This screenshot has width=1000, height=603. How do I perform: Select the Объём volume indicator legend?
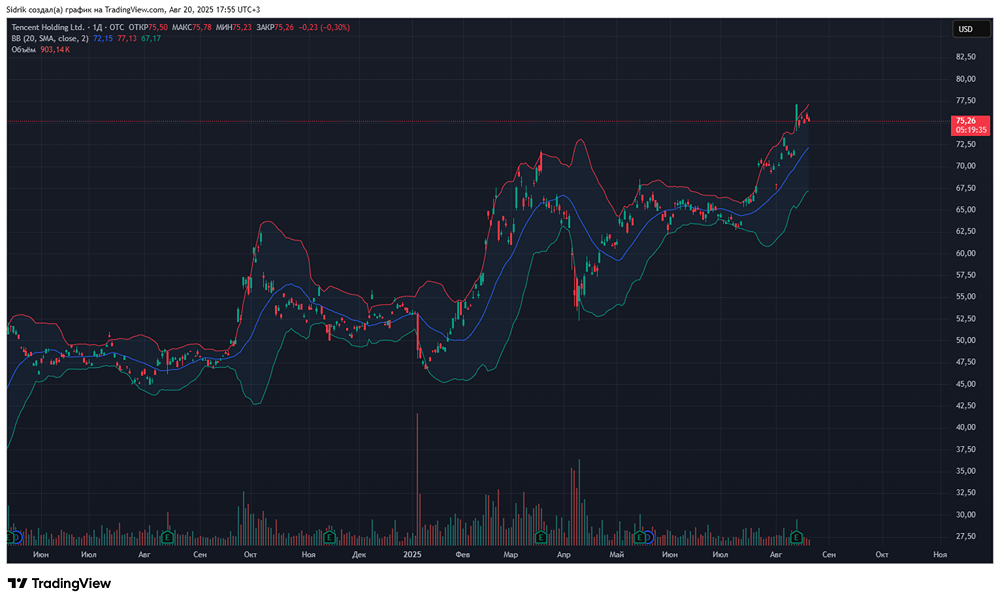[x=24, y=50]
